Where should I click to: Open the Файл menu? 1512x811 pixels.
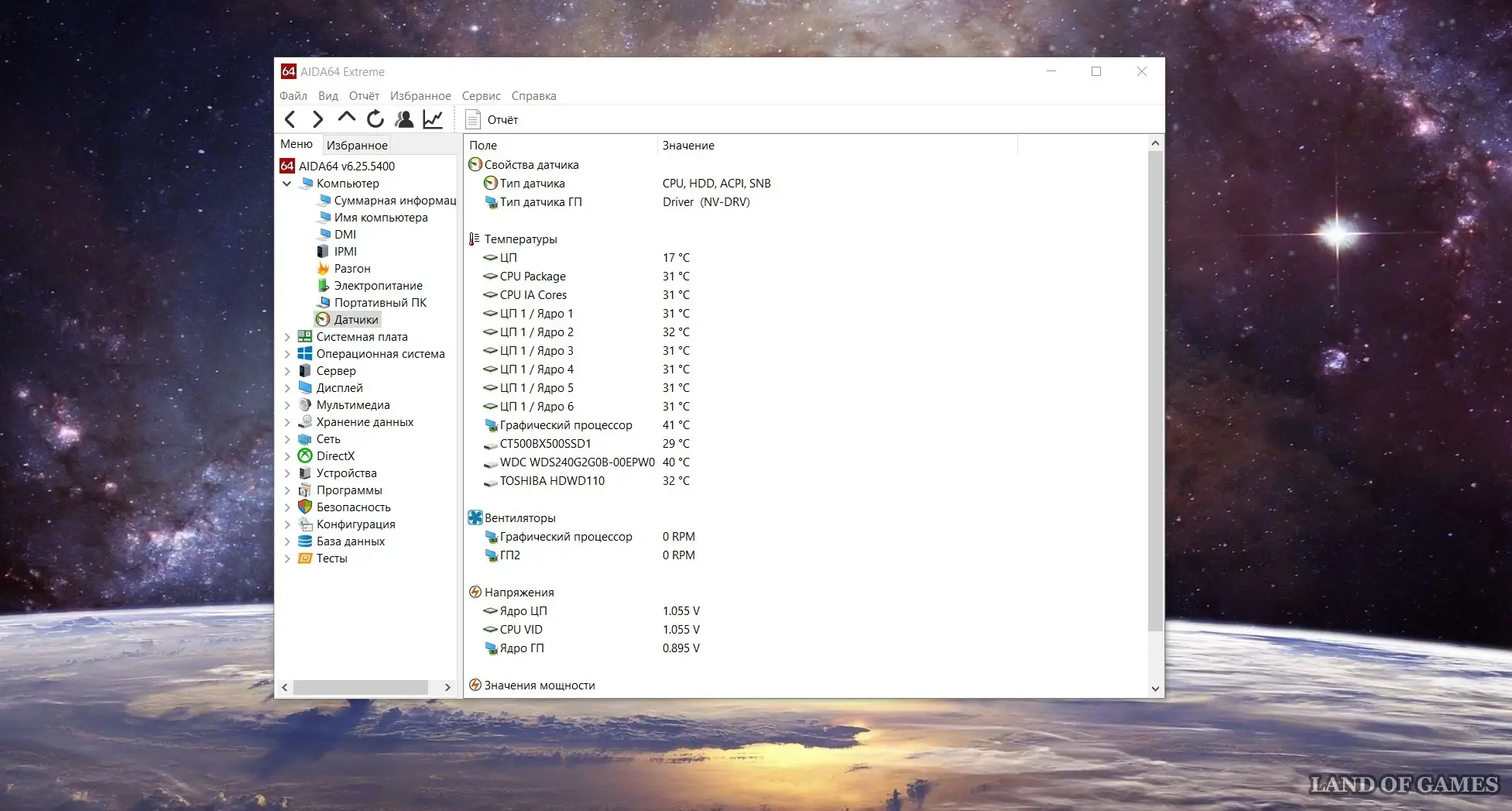[293, 96]
